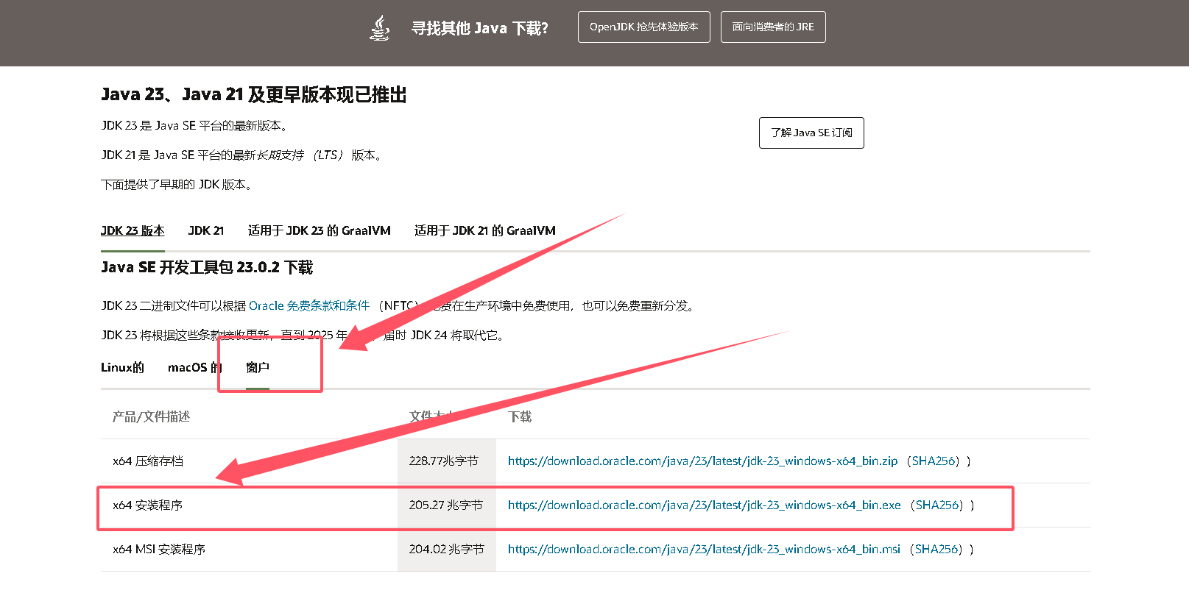Switch to the JDK 23 版本 tab
Image resolution: width=1198 pixels, height=601 pixels.
pos(132,230)
